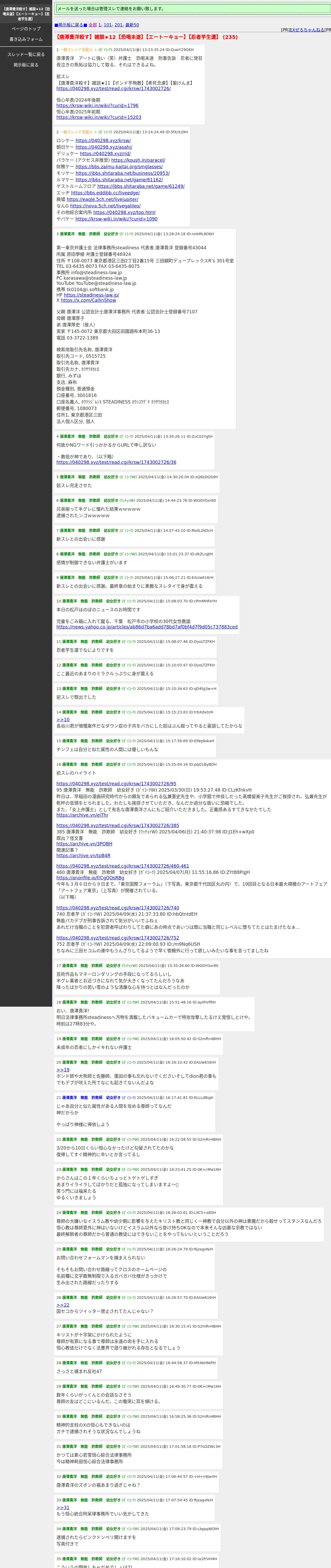Open the EXぜろちゃんねる PR link

(x=307, y=30)
